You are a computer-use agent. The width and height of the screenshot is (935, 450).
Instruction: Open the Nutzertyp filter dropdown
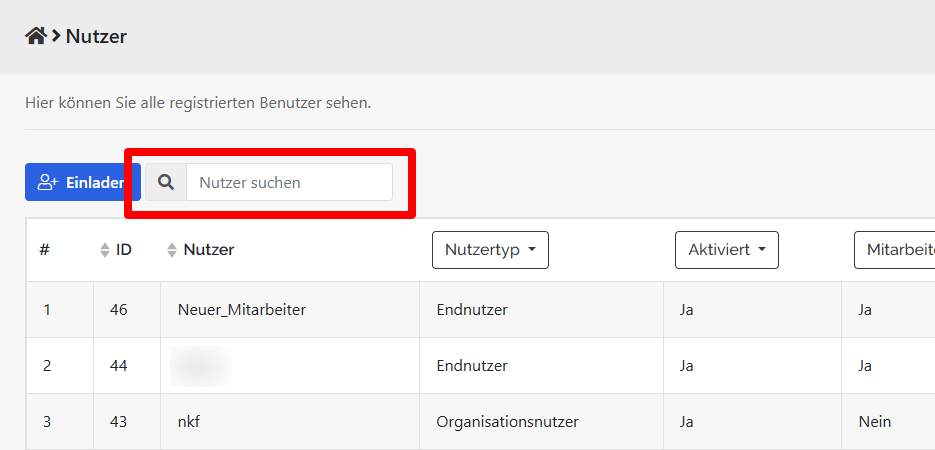click(490, 250)
